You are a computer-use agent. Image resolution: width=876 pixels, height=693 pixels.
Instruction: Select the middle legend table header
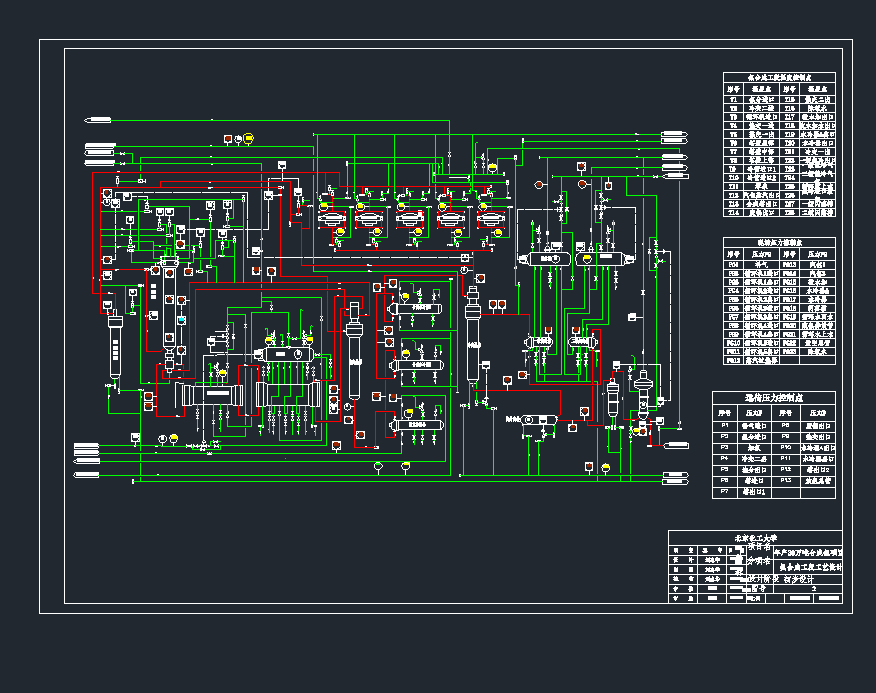coord(778,242)
